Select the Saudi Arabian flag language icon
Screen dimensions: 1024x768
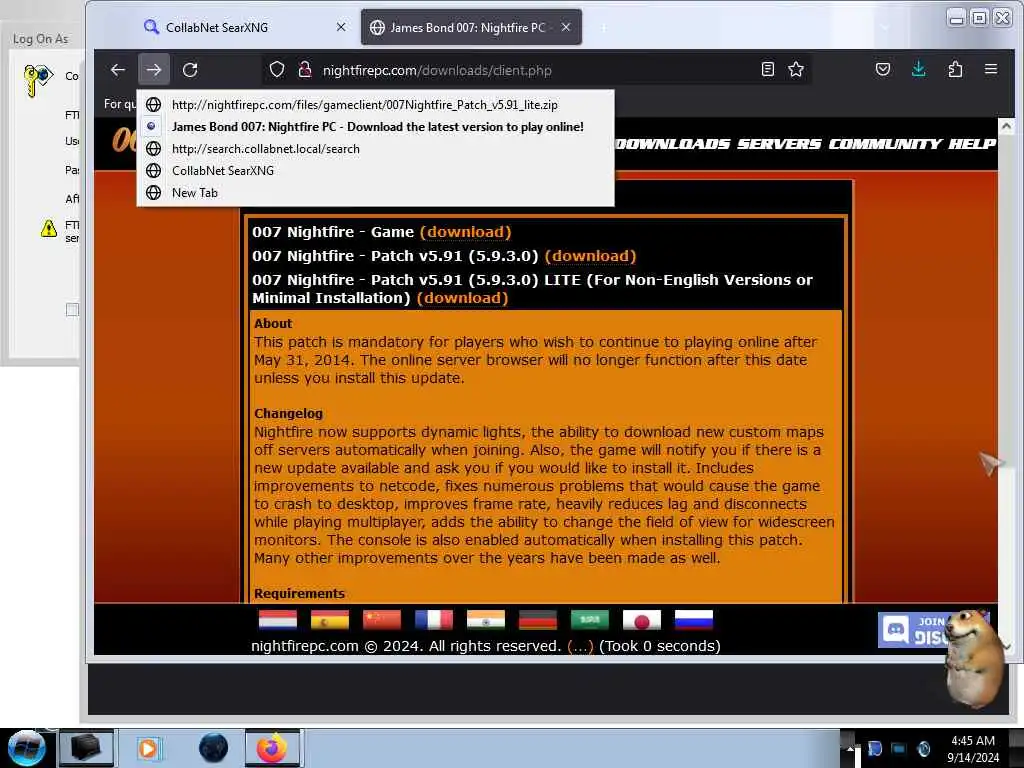point(590,619)
